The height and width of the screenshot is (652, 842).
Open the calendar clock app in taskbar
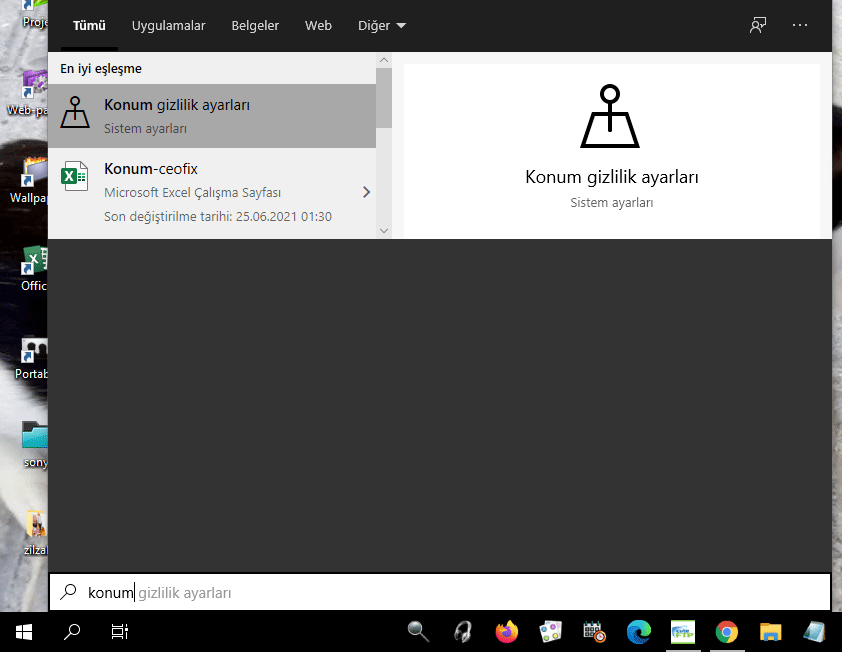tap(594, 632)
